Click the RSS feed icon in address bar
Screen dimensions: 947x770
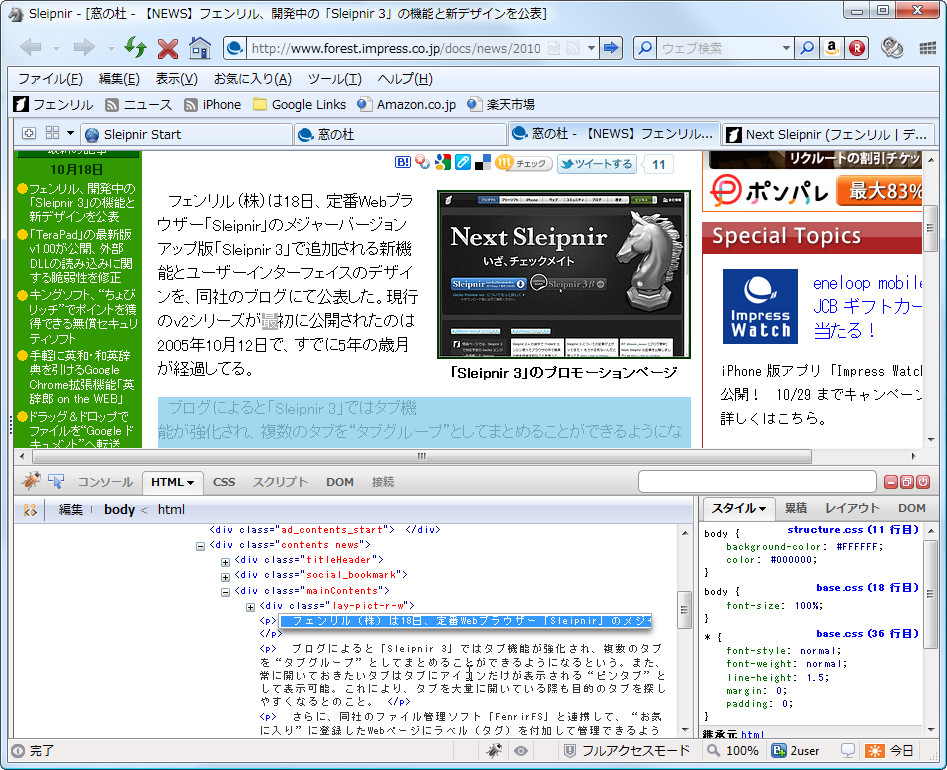[x=573, y=48]
